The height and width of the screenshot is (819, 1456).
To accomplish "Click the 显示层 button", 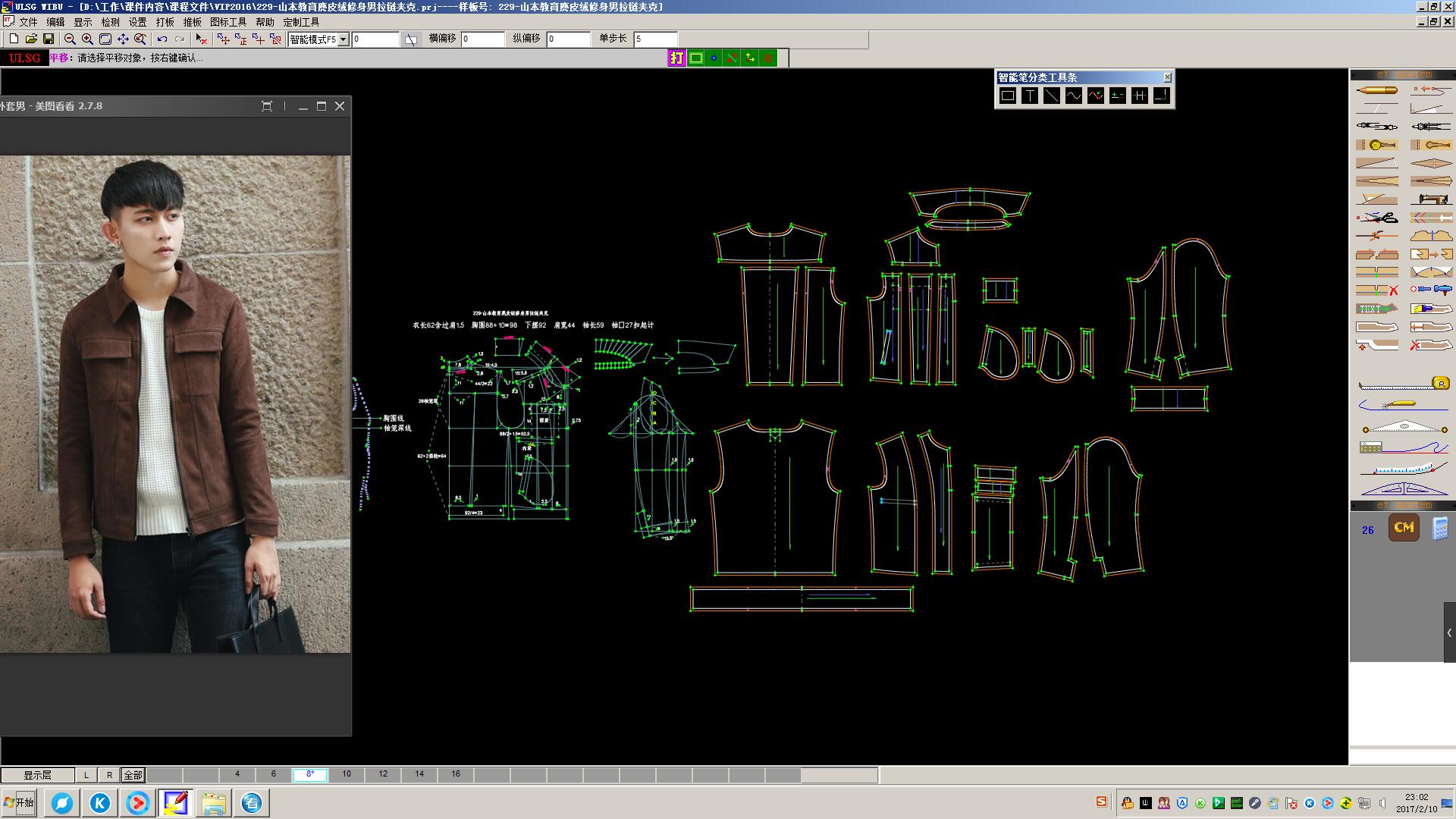I will (x=37, y=775).
